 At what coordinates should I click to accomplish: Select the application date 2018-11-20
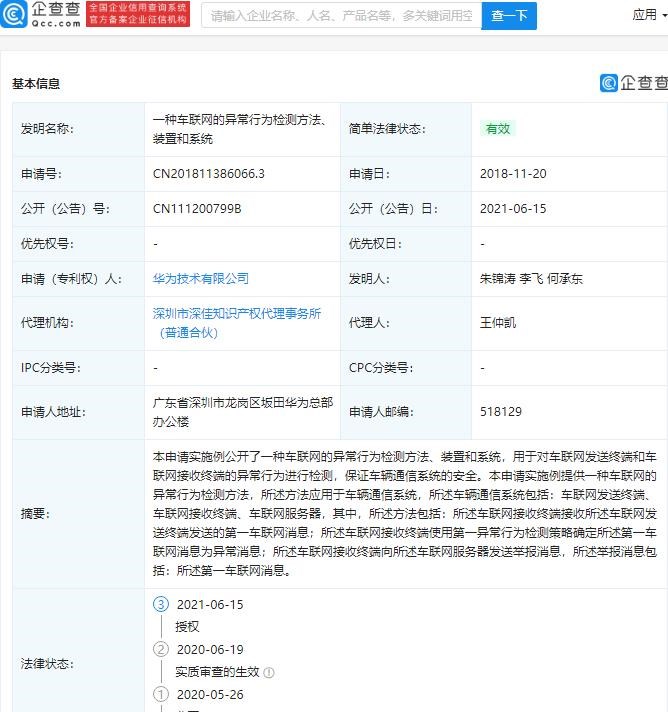tap(513, 173)
